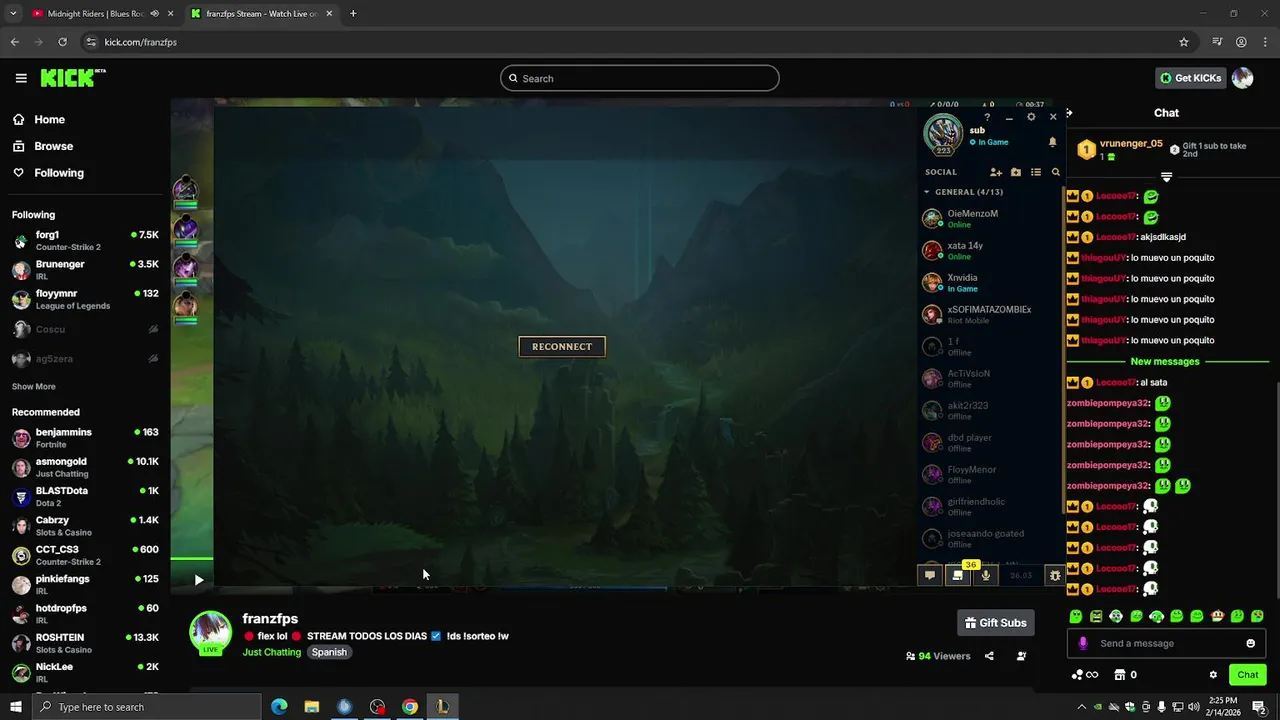Click the League client taskbar icon
This screenshot has width=1280, height=720.
(442, 707)
